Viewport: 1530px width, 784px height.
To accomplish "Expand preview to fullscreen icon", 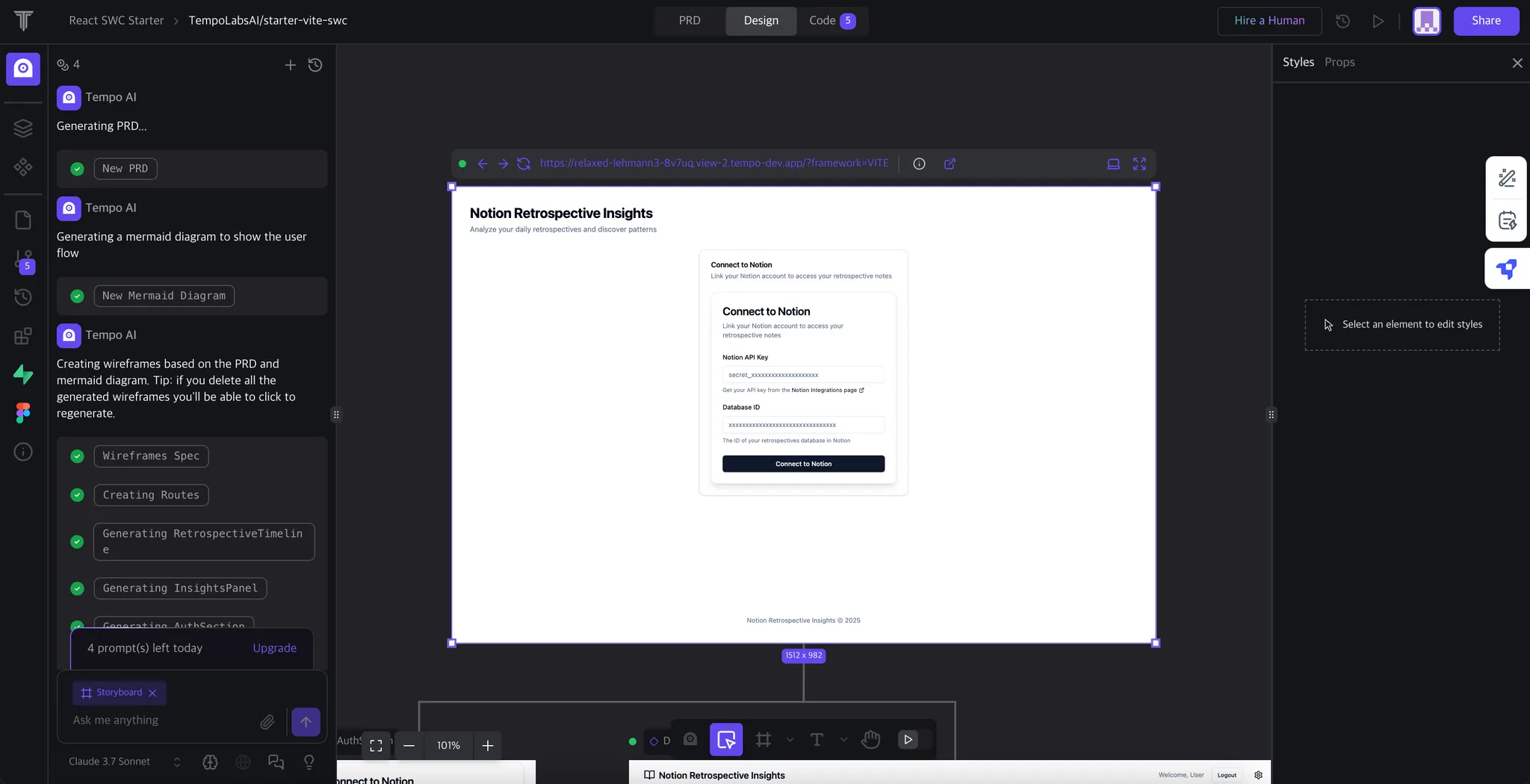I will 1139,164.
